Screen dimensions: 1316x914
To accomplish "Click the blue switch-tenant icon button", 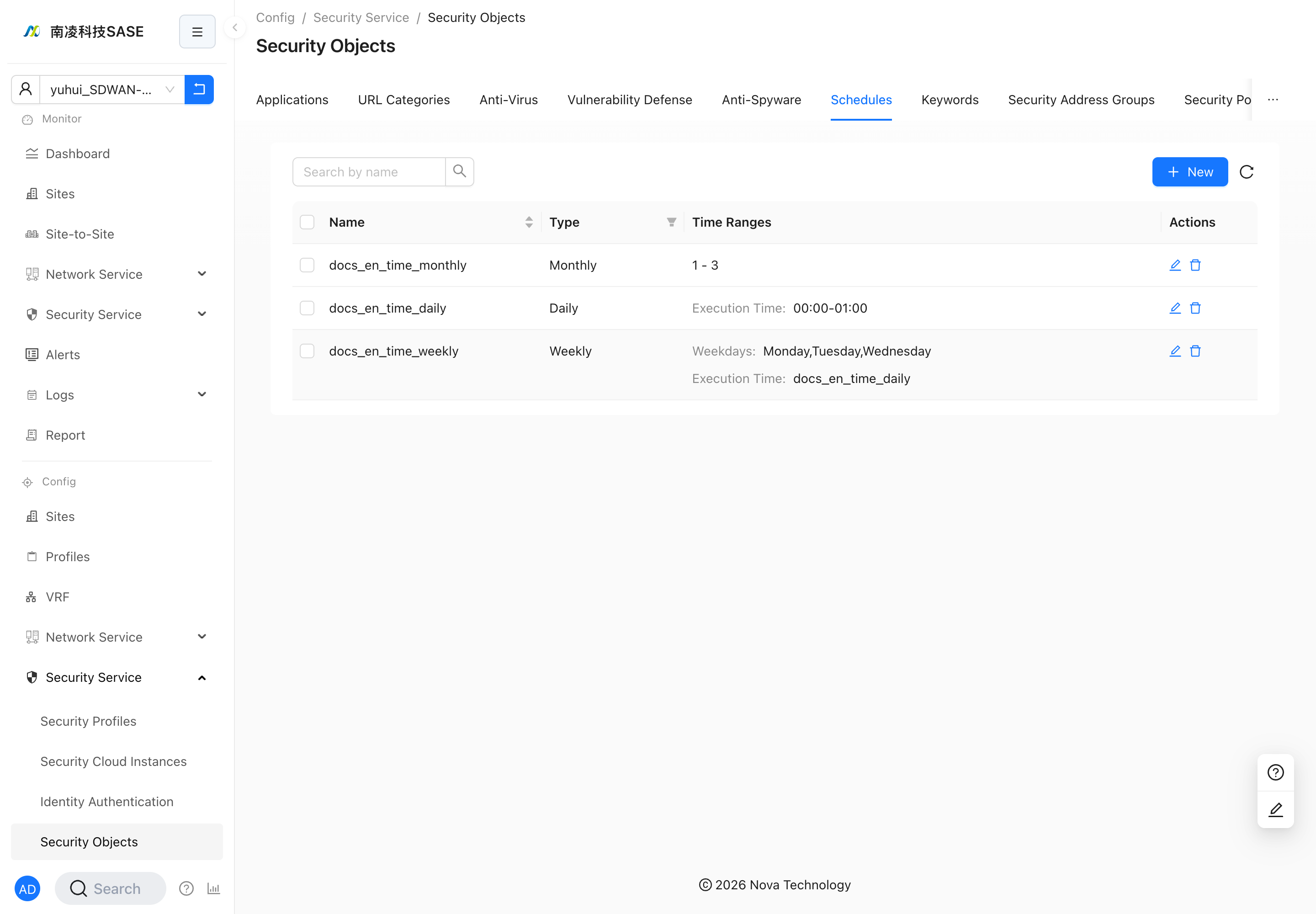I will click(199, 89).
